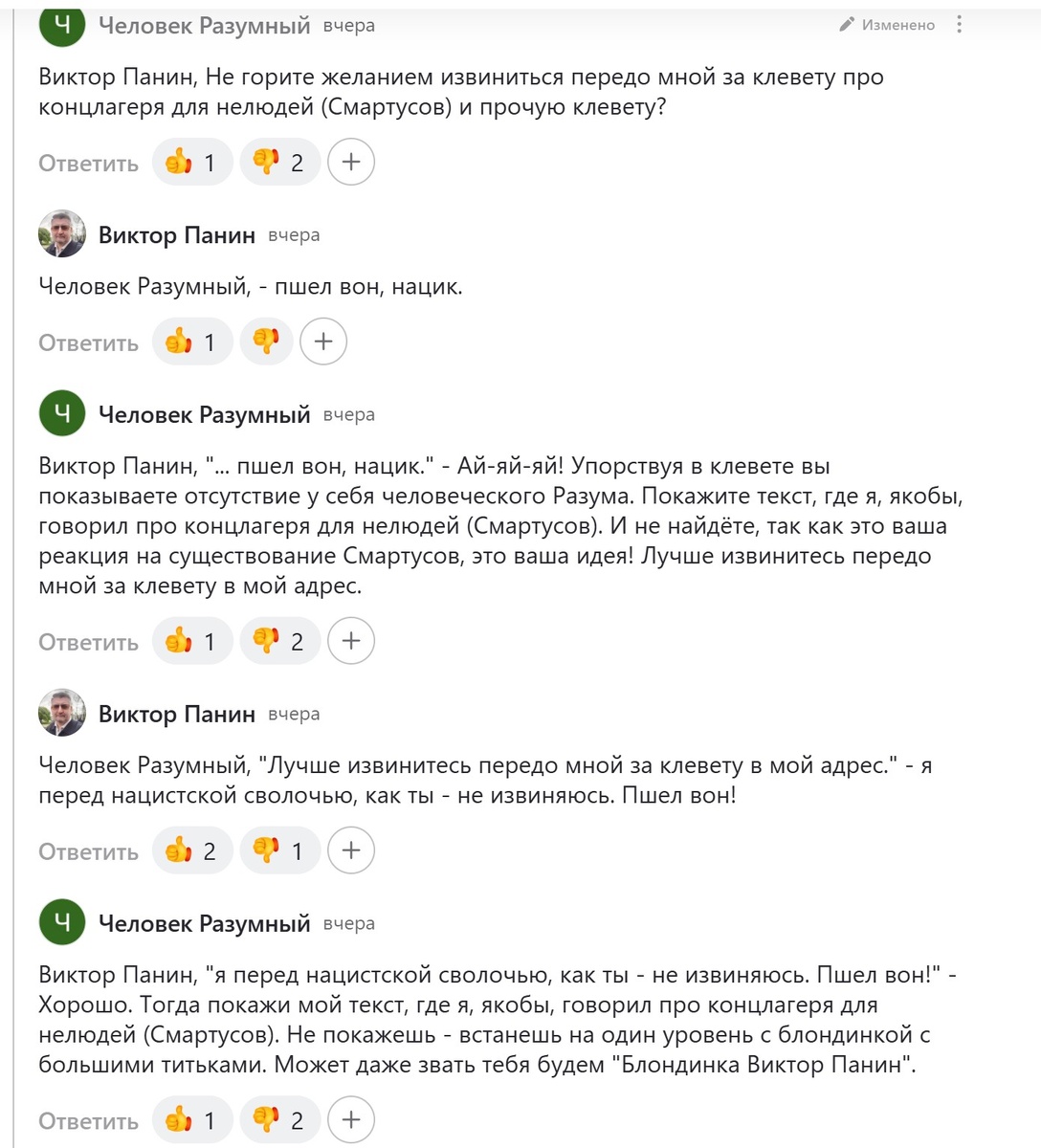Open reaction picker on the last comment

click(x=351, y=1119)
